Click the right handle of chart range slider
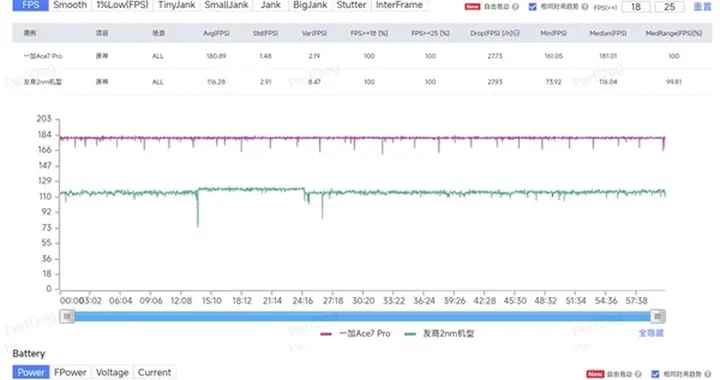This screenshot has width=720, height=380. point(658,316)
